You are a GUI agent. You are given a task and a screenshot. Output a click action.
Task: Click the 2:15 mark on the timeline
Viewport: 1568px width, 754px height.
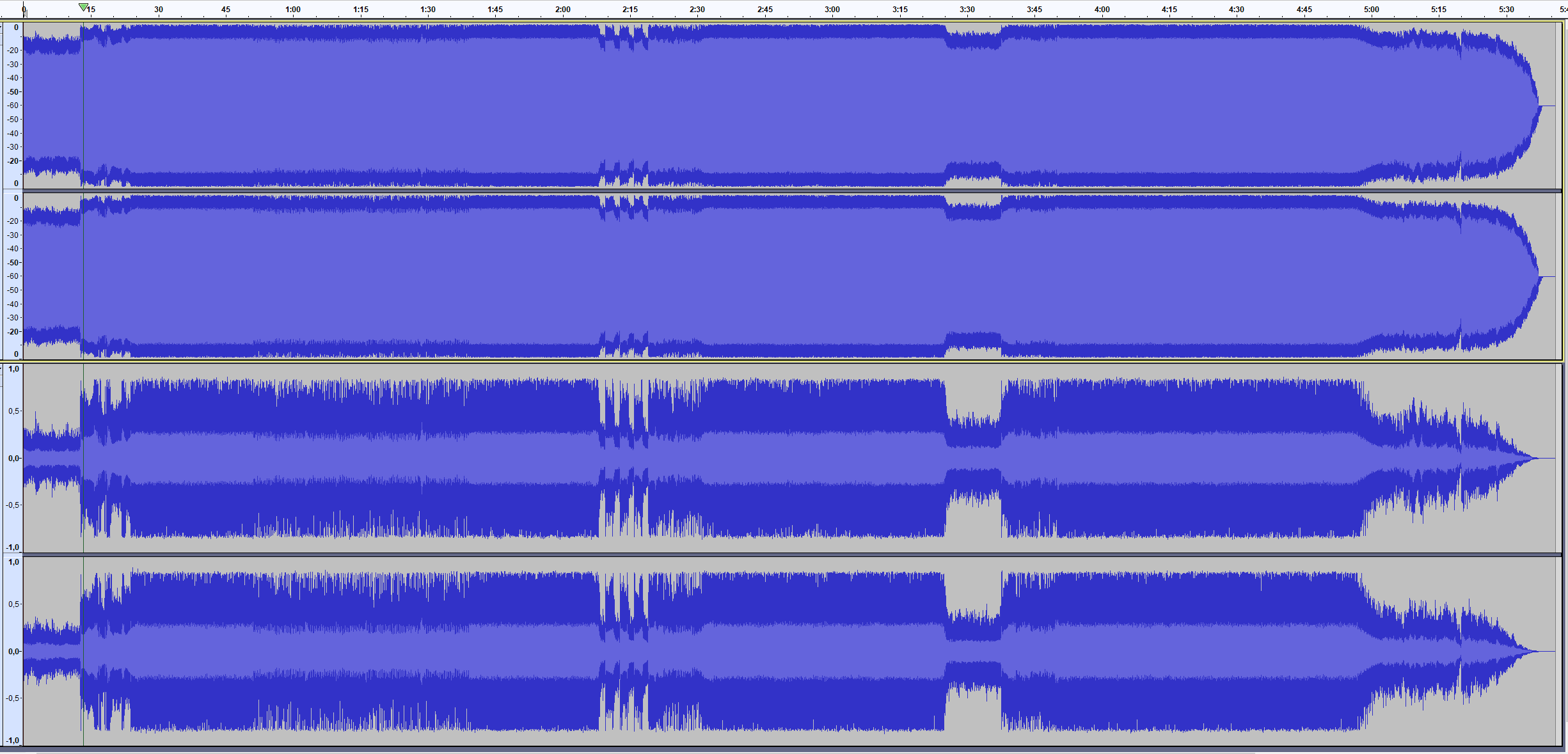[630, 10]
